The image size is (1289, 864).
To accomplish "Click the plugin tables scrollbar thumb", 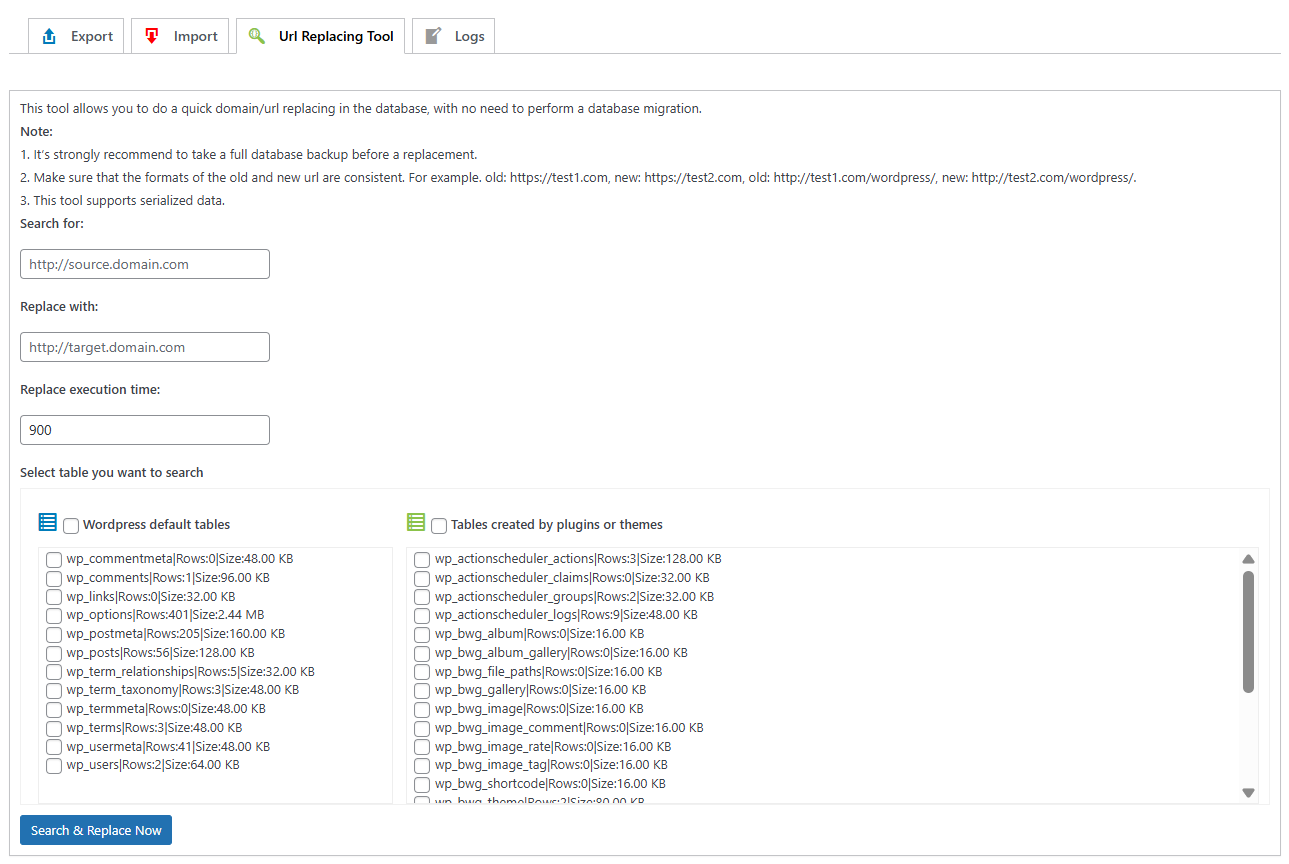I will [x=1248, y=630].
